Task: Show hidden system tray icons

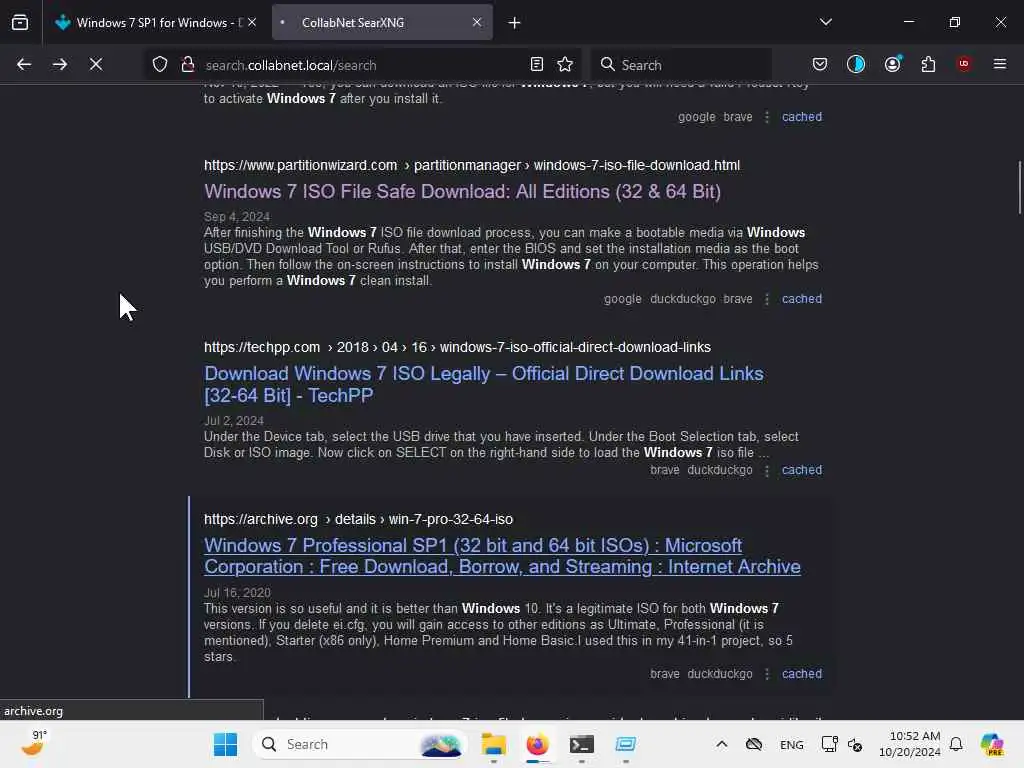Action: coord(722,744)
